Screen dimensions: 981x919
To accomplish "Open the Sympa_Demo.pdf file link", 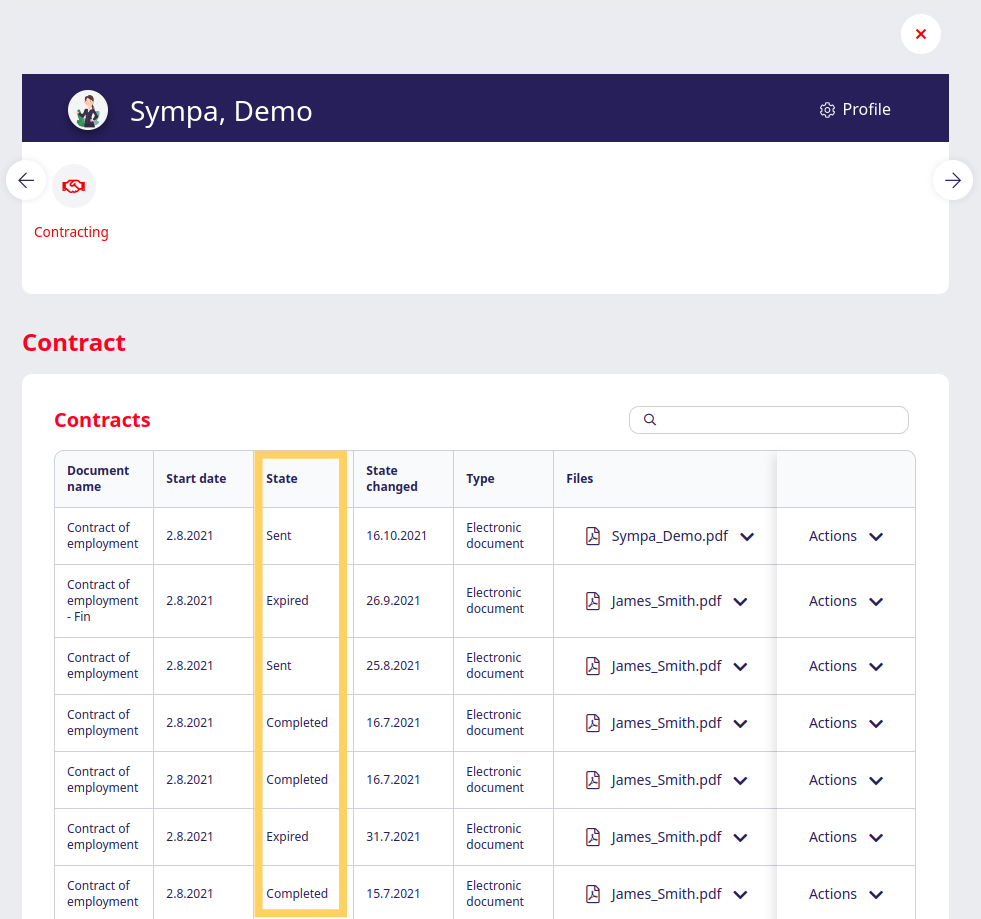I will tap(669, 536).
